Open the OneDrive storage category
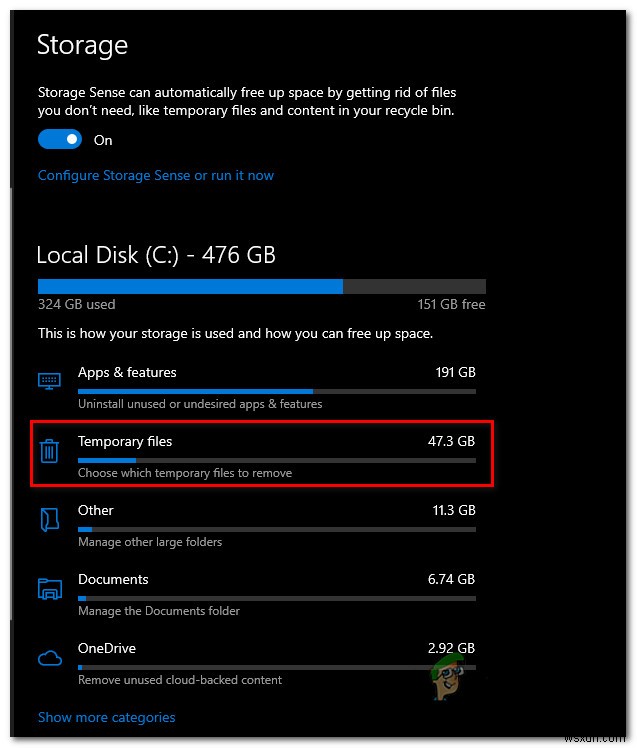This screenshot has height=748, width=637. tap(106, 648)
